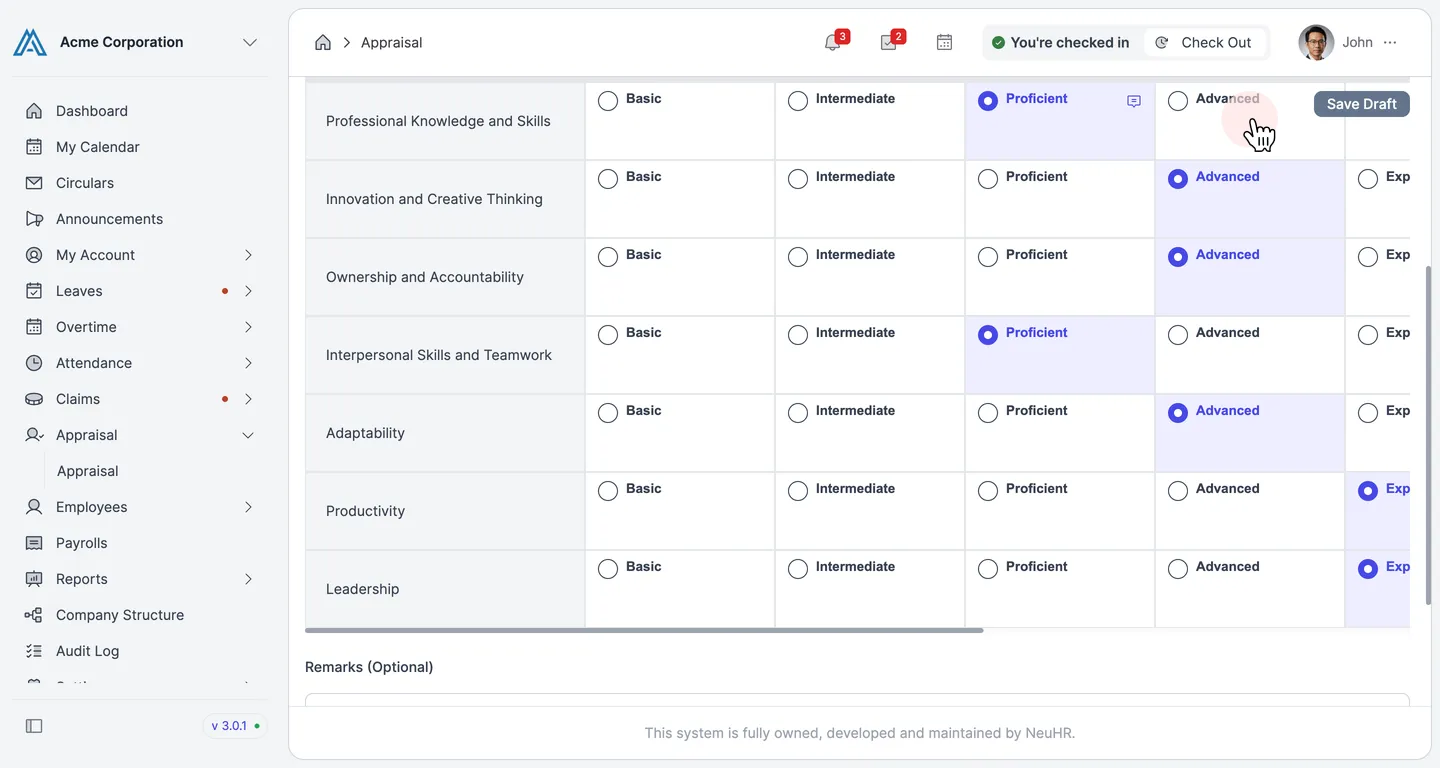This screenshot has width=1440, height=768.
Task: Click the Productivity row label
Action: [365, 511]
